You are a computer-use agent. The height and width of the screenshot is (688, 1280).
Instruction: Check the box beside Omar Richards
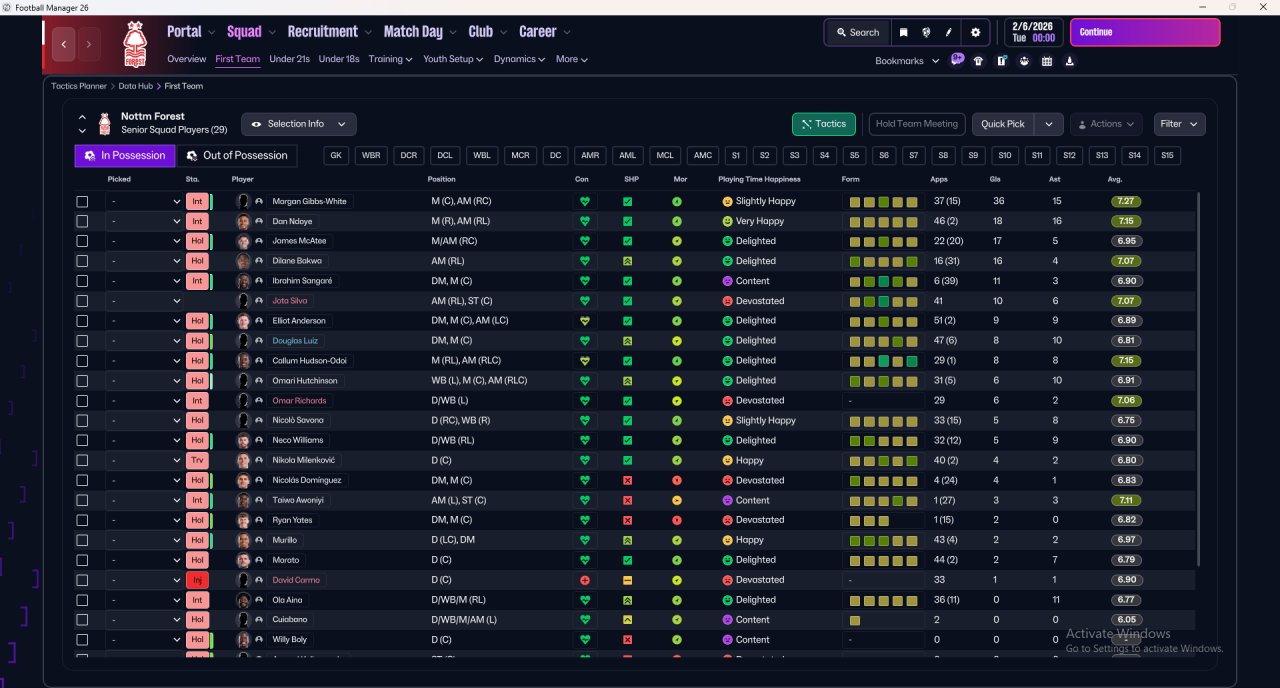tap(82, 400)
